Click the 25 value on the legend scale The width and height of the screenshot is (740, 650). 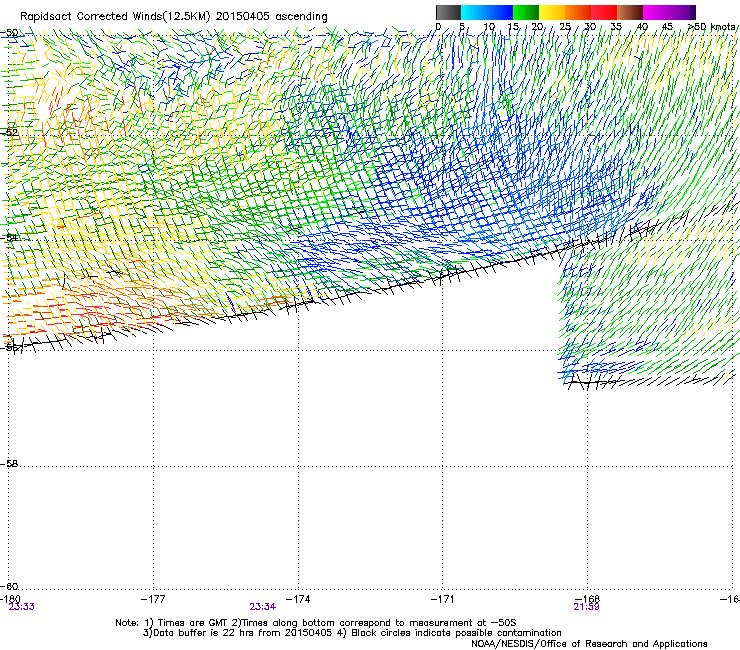click(565, 27)
